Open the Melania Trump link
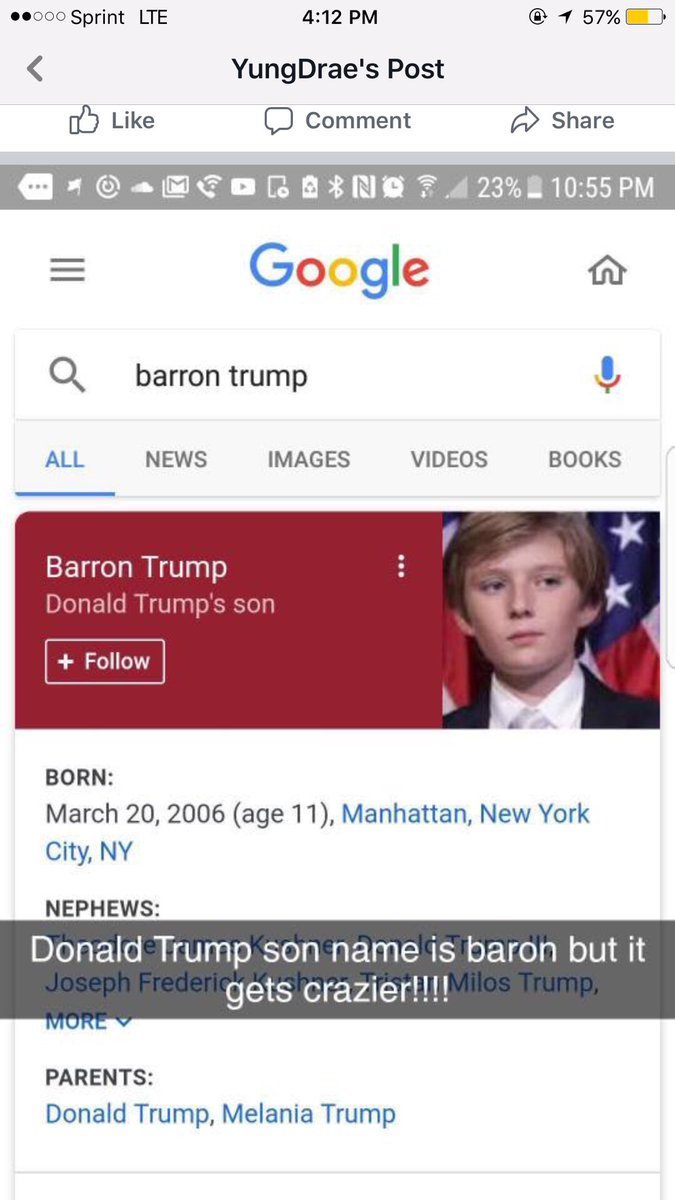675x1200 pixels. (309, 1113)
